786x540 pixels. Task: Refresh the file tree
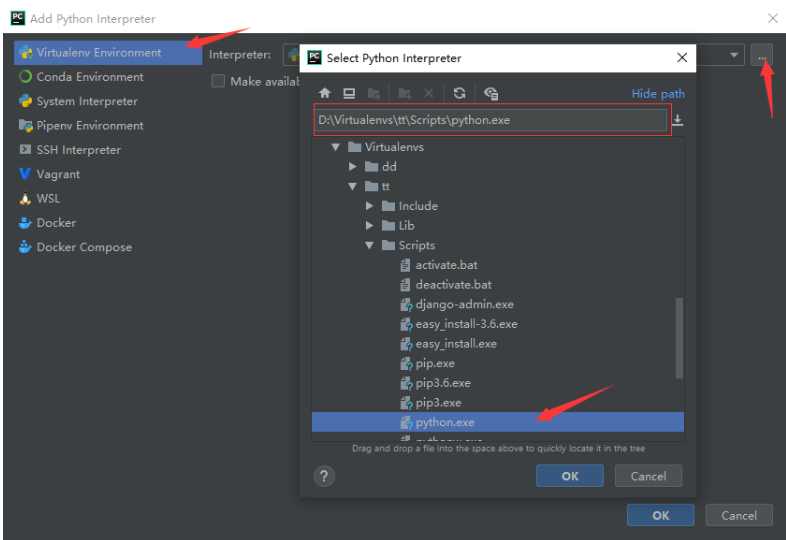pyautogui.click(x=459, y=93)
